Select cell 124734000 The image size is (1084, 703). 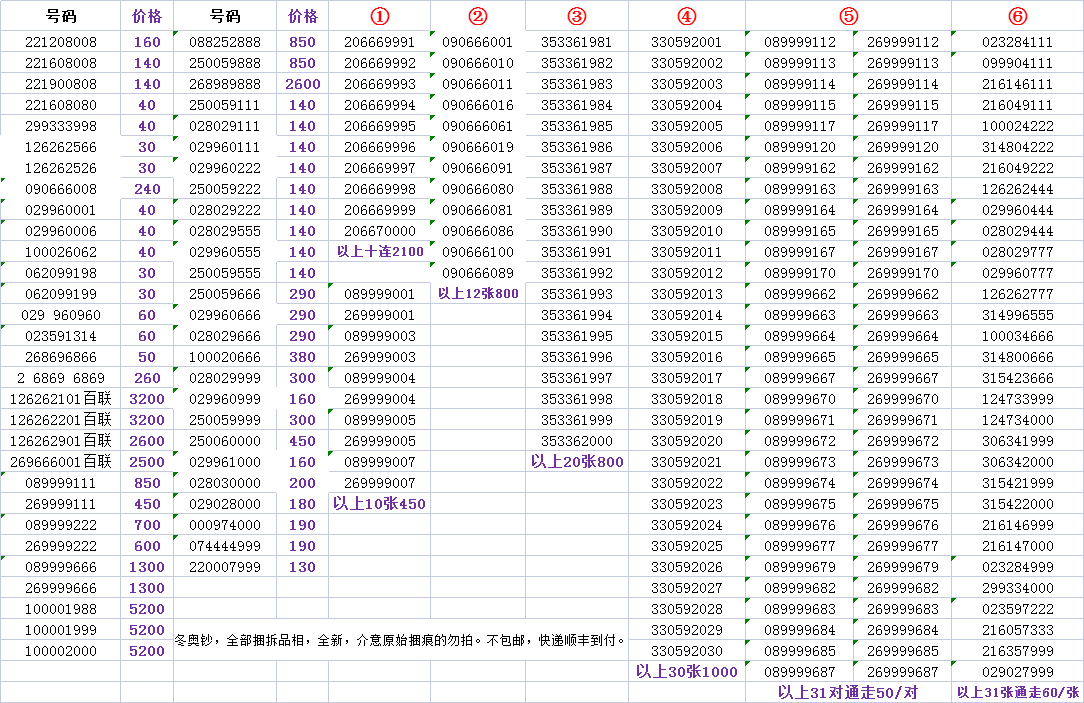coord(1018,420)
